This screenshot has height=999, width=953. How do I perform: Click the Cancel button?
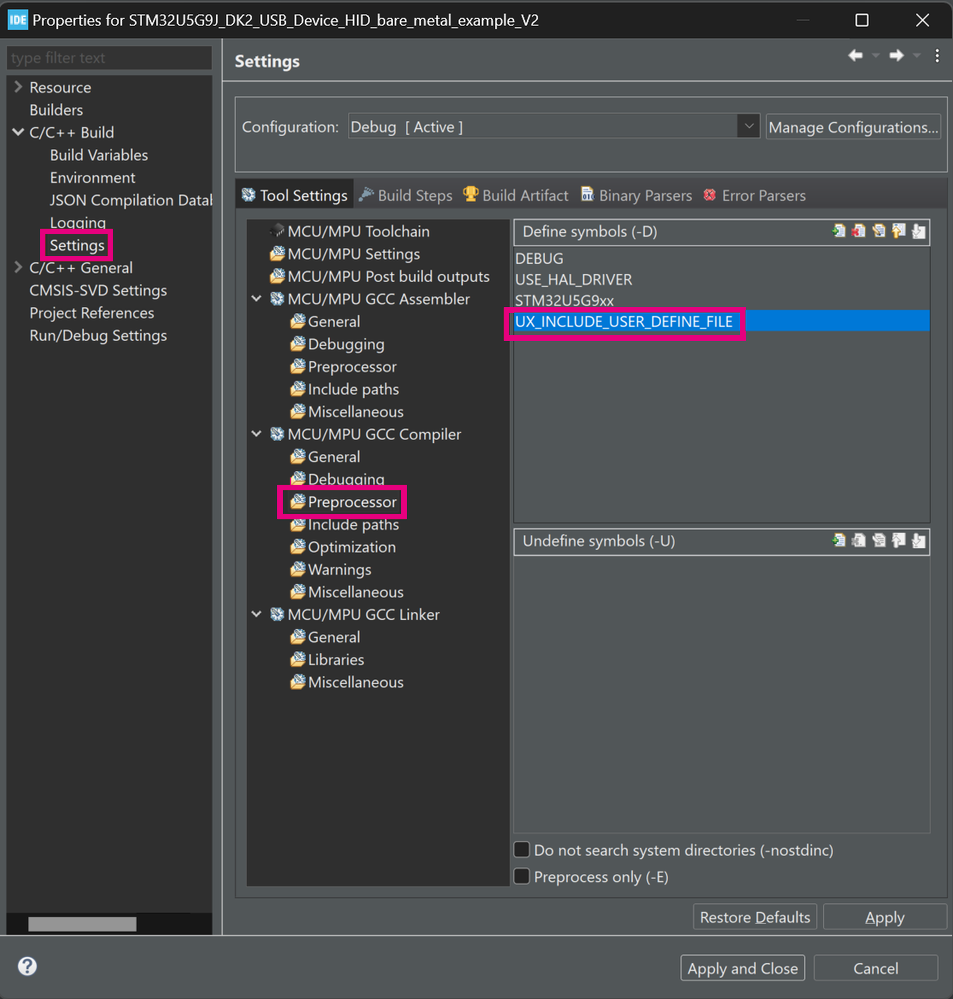pyautogui.click(x=875, y=968)
